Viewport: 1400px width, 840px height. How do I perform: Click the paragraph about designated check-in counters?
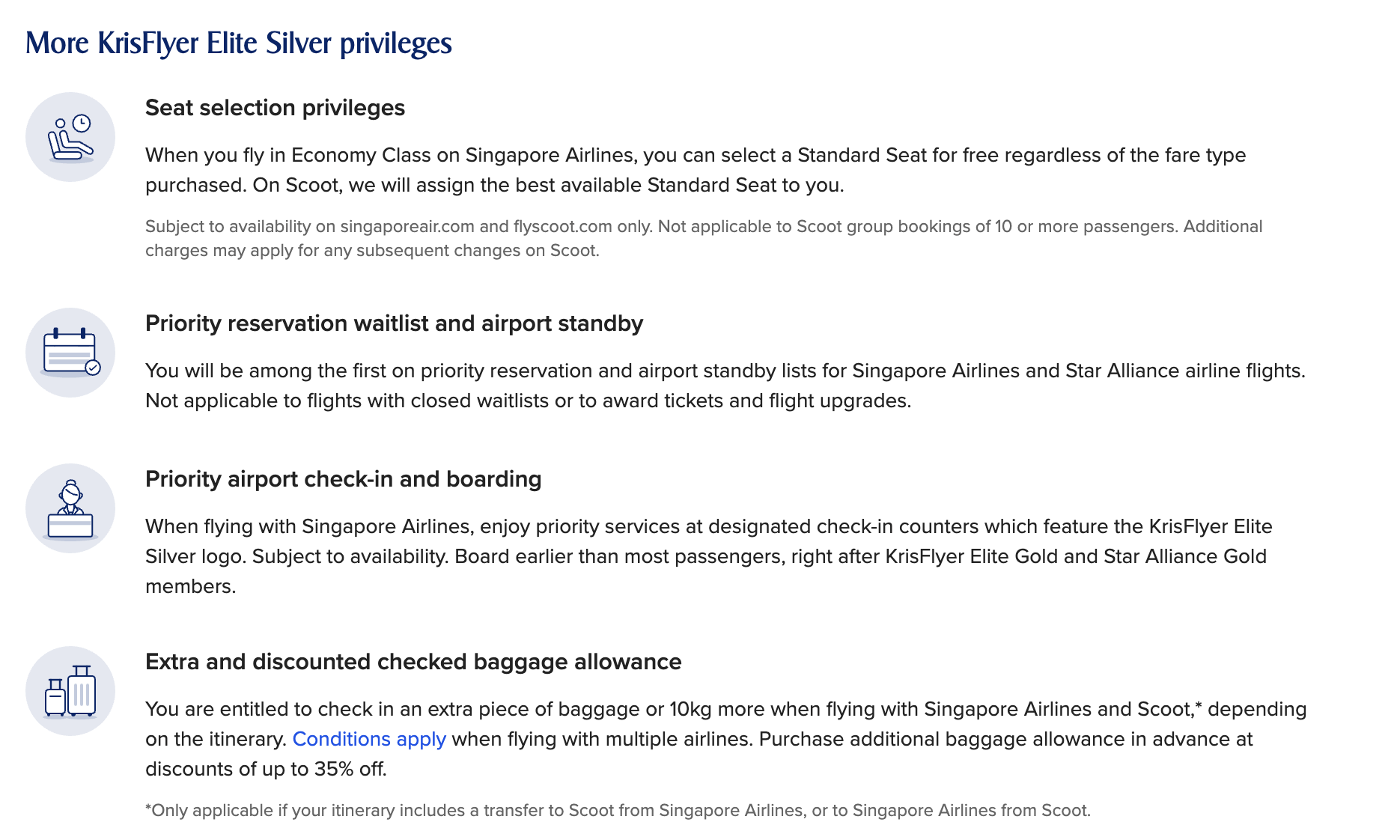tap(708, 556)
